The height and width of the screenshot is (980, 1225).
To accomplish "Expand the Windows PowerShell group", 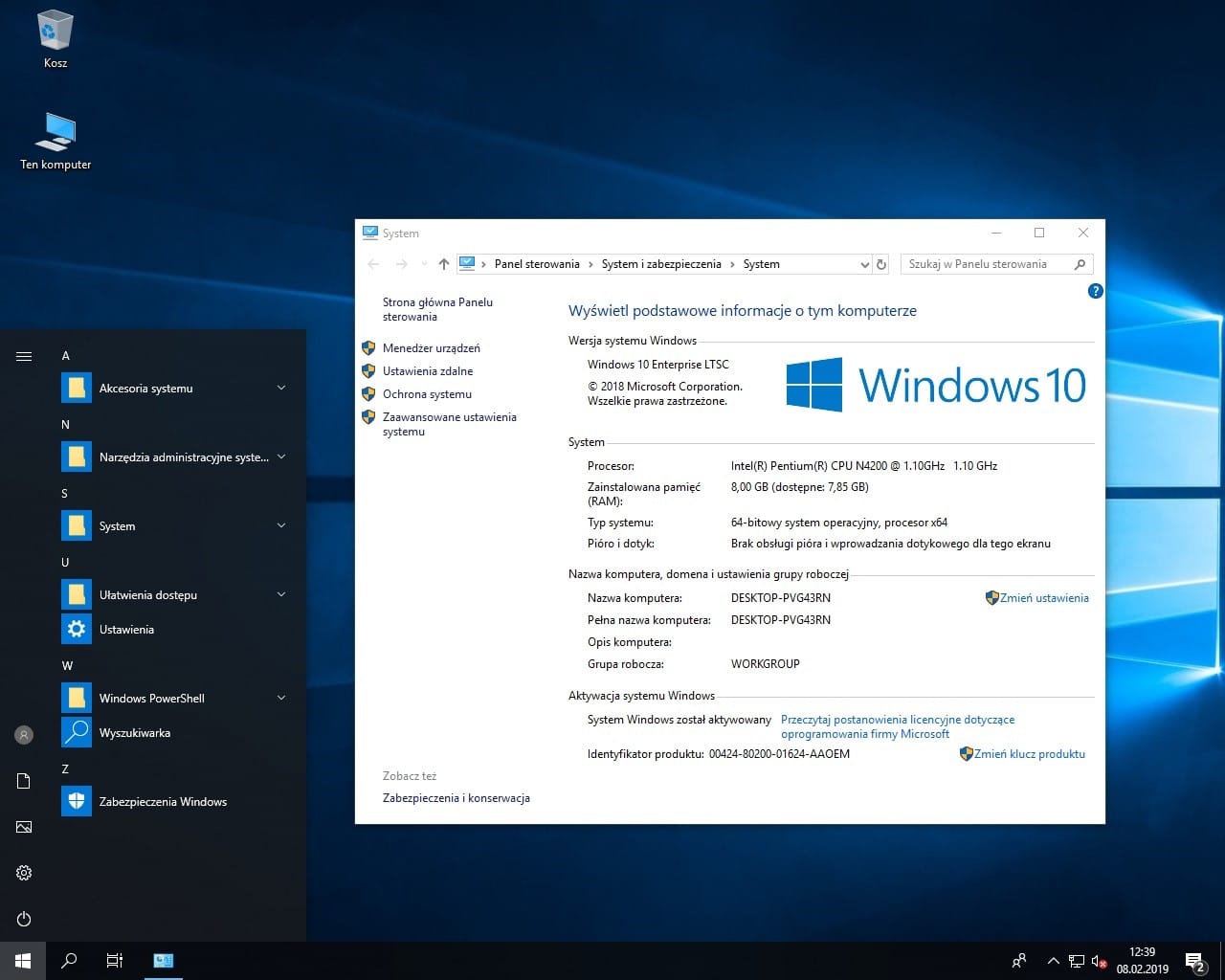I will [280, 698].
